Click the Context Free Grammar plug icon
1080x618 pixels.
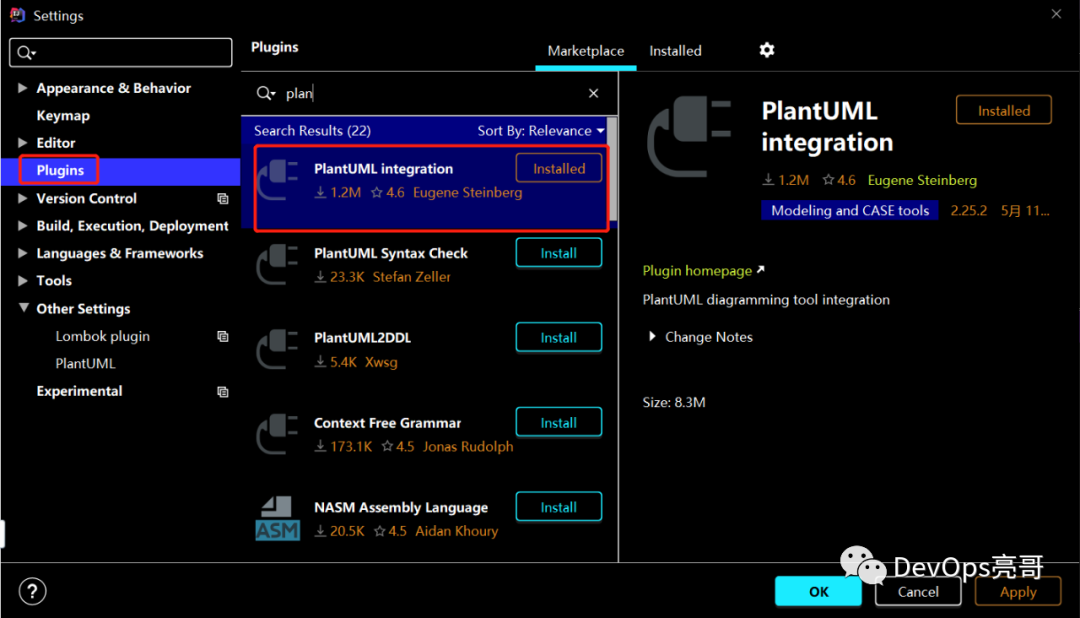tap(278, 433)
